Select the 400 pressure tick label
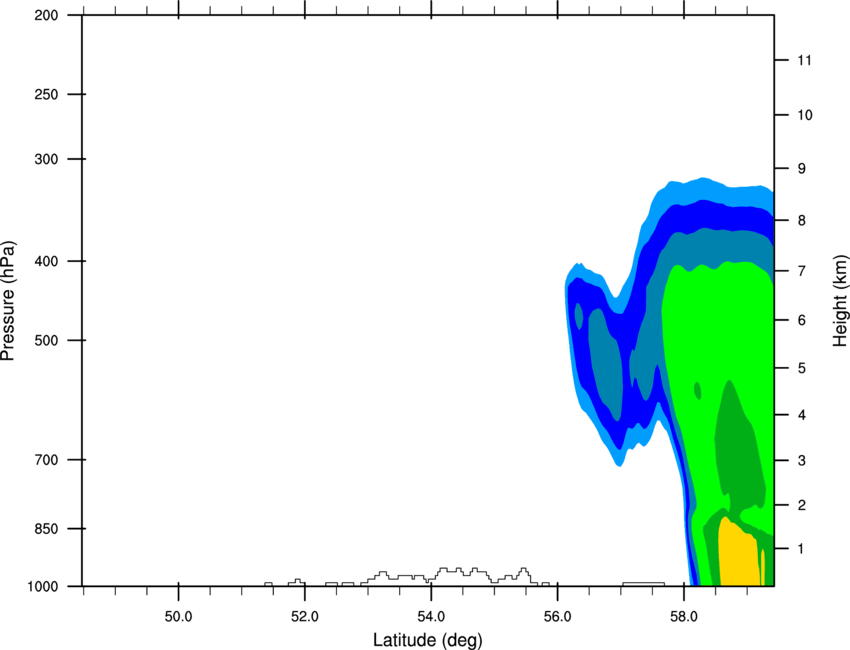Image resolution: width=850 pixels, height=650 pixels. 46,261
